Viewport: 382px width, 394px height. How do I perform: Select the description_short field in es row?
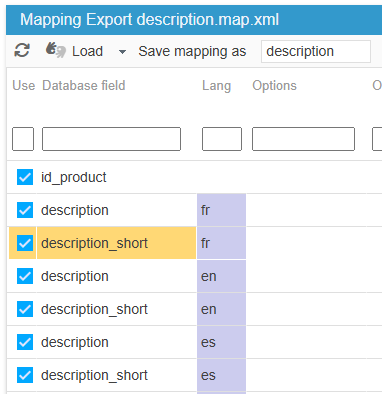117,375
